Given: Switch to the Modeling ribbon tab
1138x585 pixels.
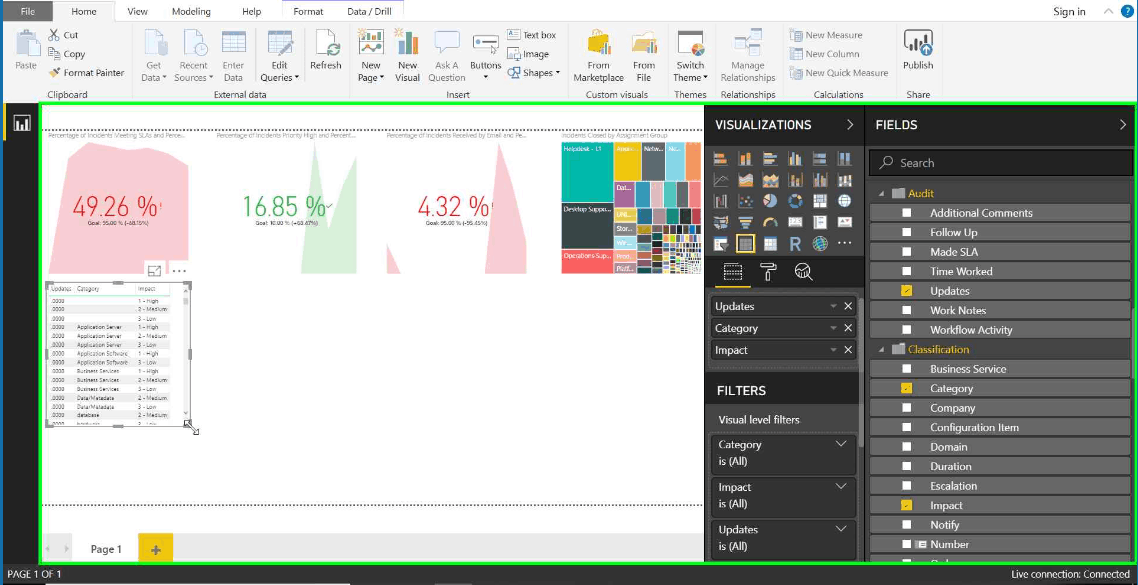Looking at the screenshot, I should 191,12.
